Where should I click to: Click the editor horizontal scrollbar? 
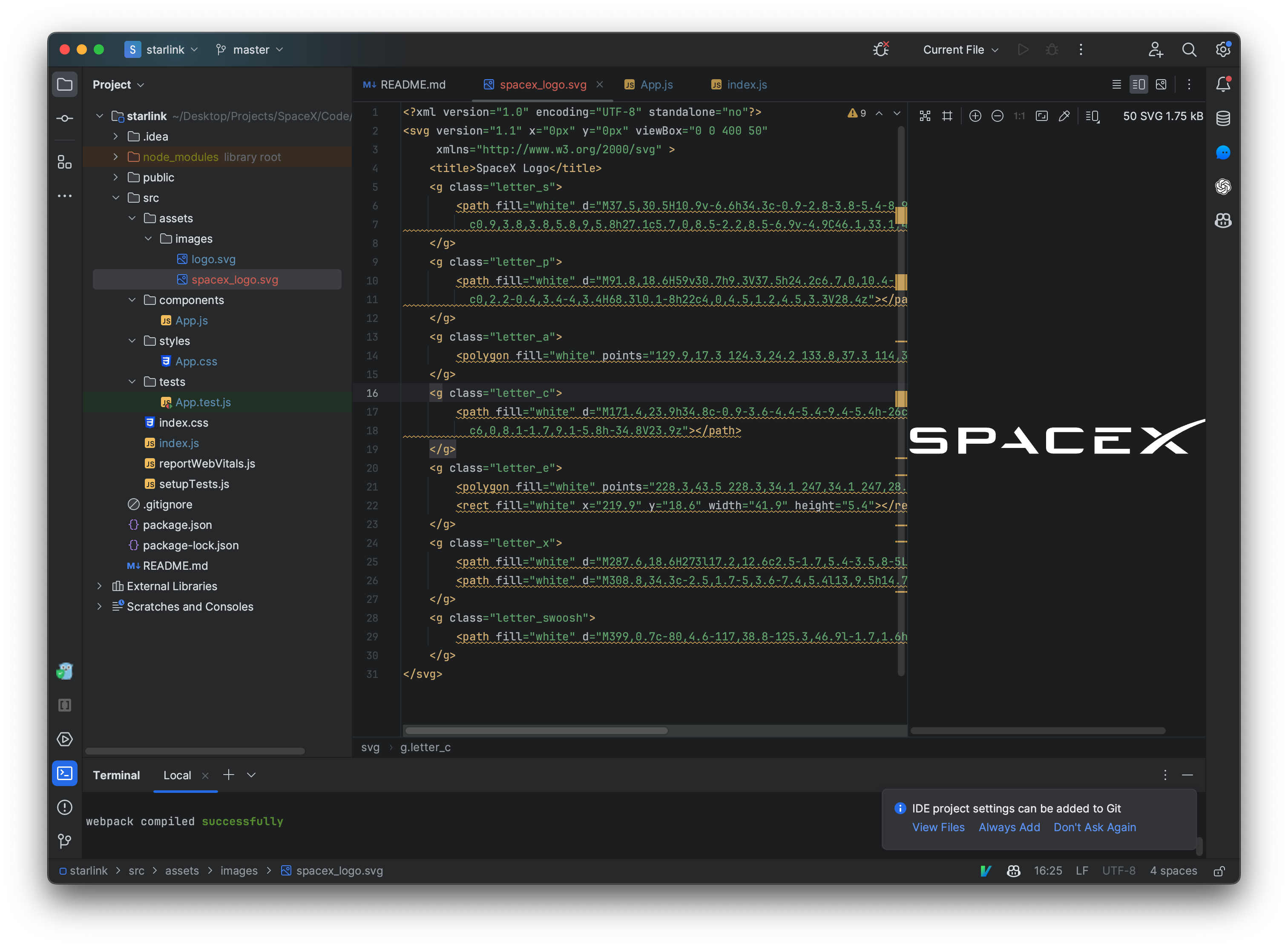(536, 730)
